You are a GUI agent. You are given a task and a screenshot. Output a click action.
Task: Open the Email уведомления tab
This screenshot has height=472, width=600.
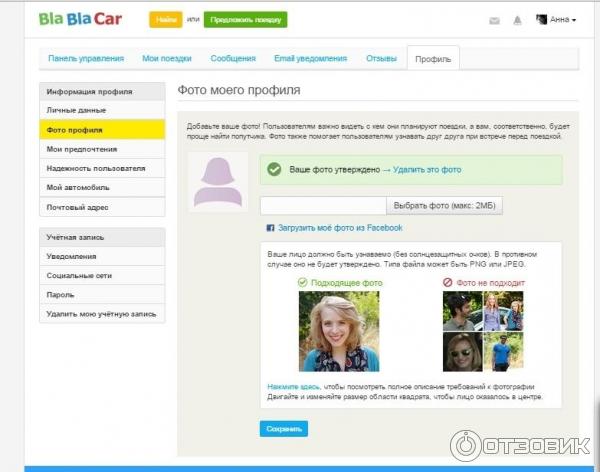(x=310, y=59)
